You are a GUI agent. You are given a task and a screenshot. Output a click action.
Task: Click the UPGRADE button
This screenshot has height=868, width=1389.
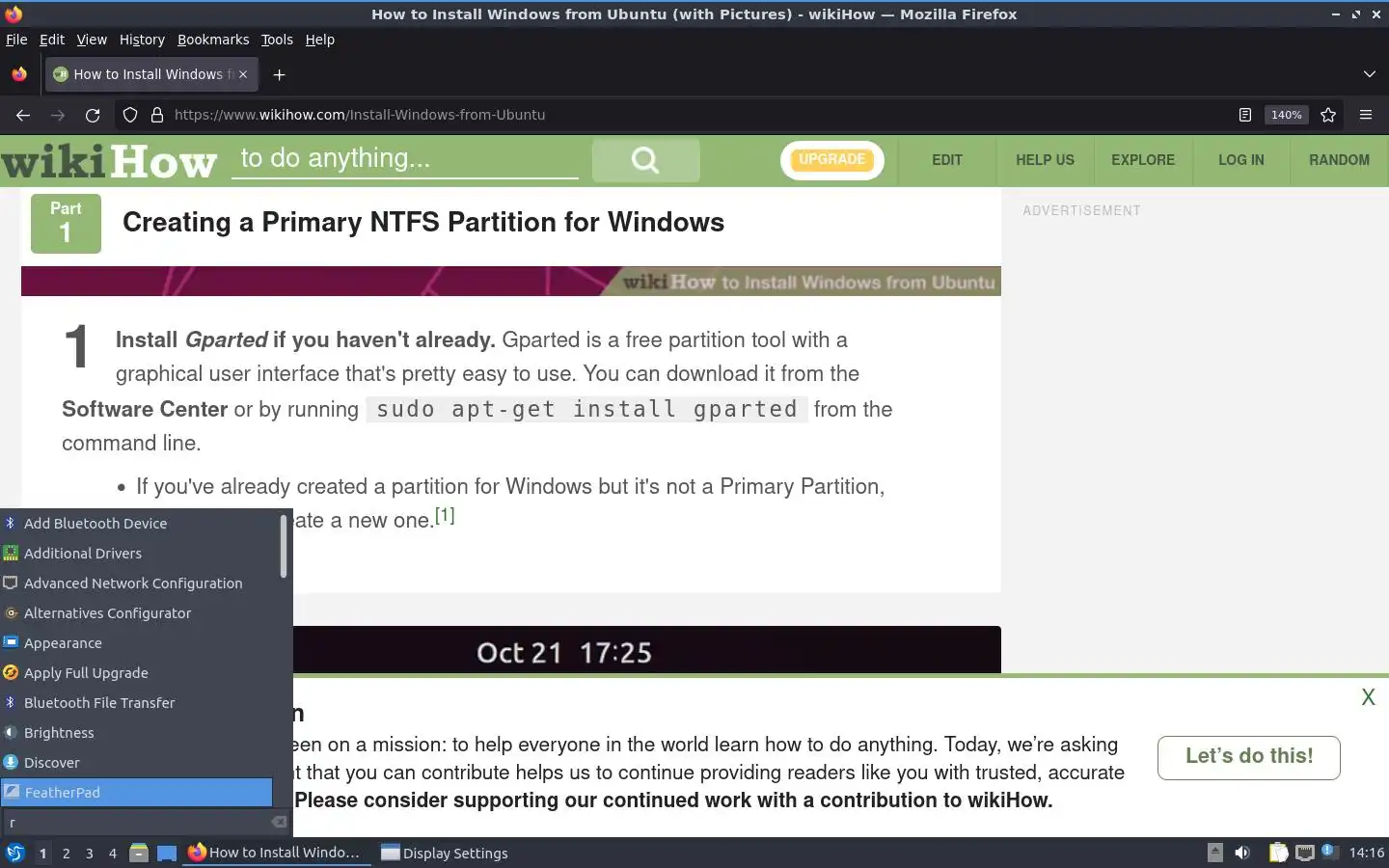pyautogui.click(x=831, y=160)
